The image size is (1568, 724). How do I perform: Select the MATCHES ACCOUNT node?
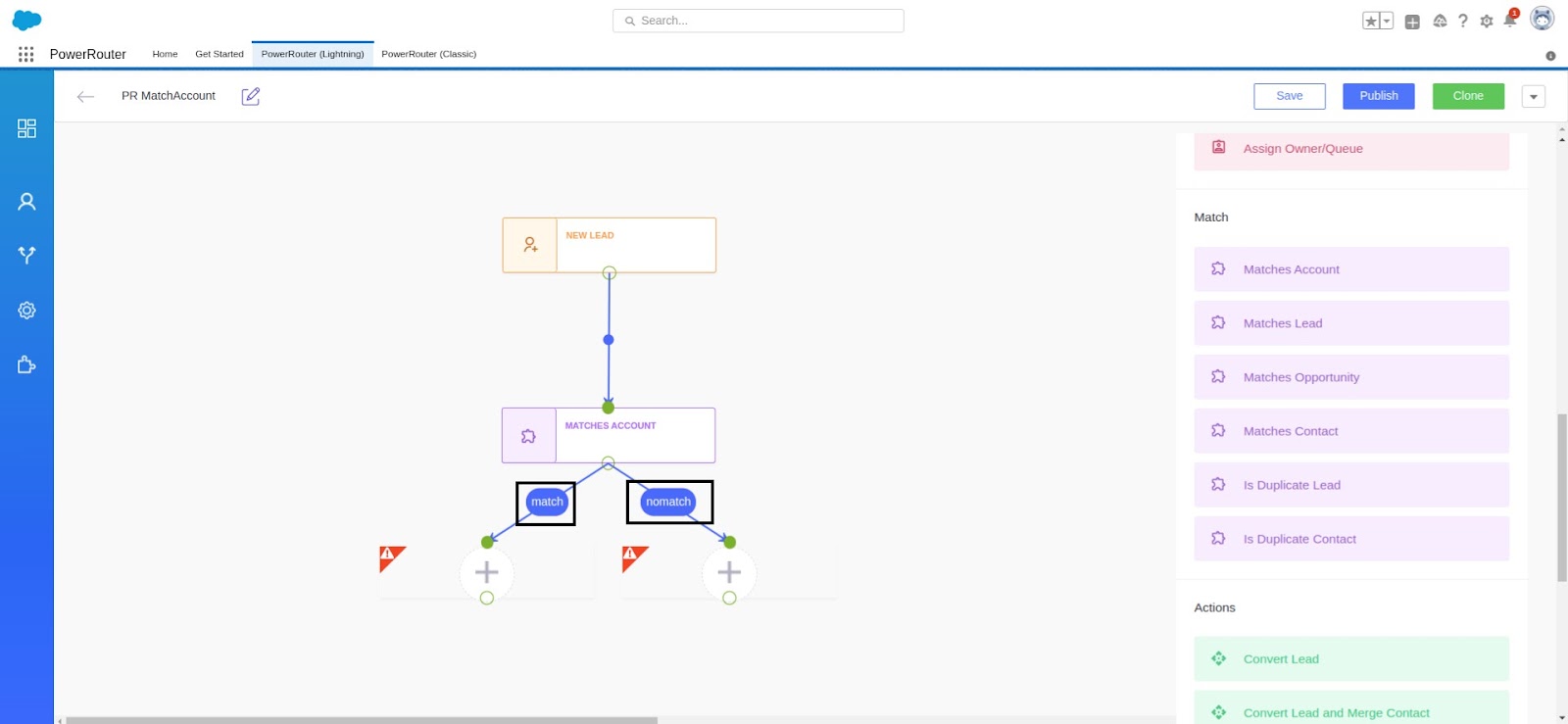pyautogui.click(x=609, y=435)
